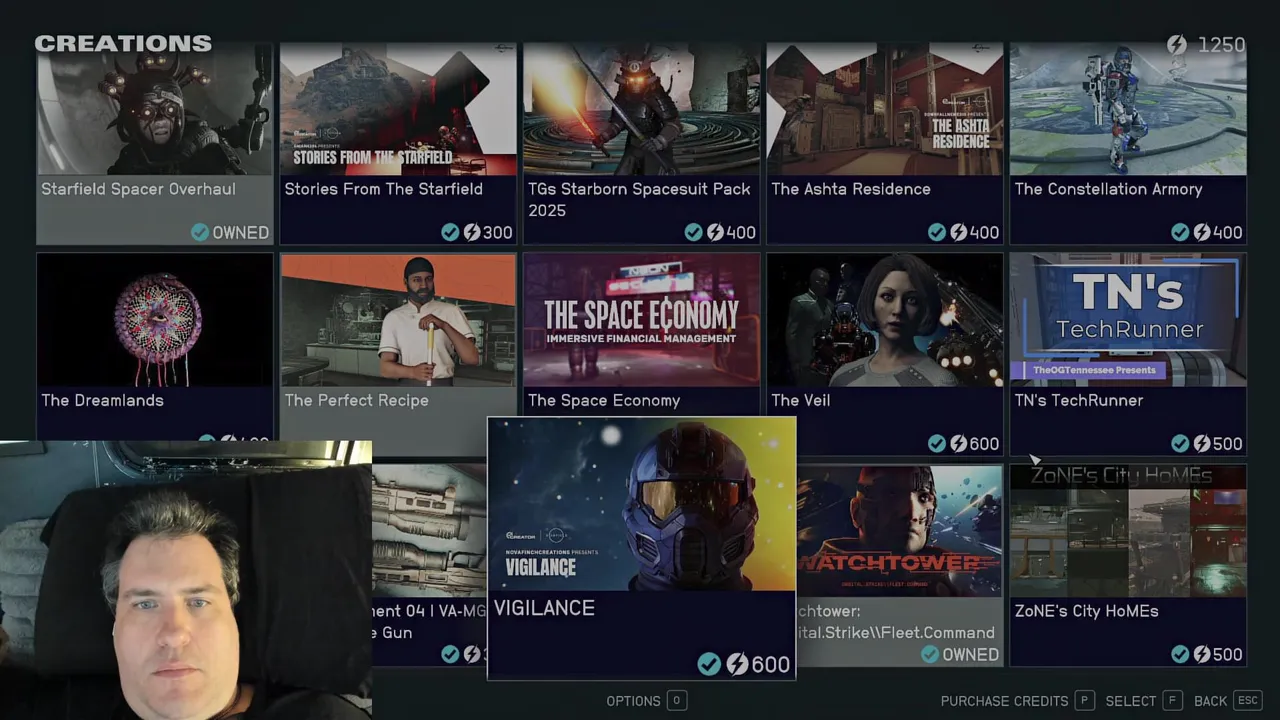Screen dimensions: 1280x720
Task: Click the credits lightning icon beside 1250
Action: [x=1177, y=45]
